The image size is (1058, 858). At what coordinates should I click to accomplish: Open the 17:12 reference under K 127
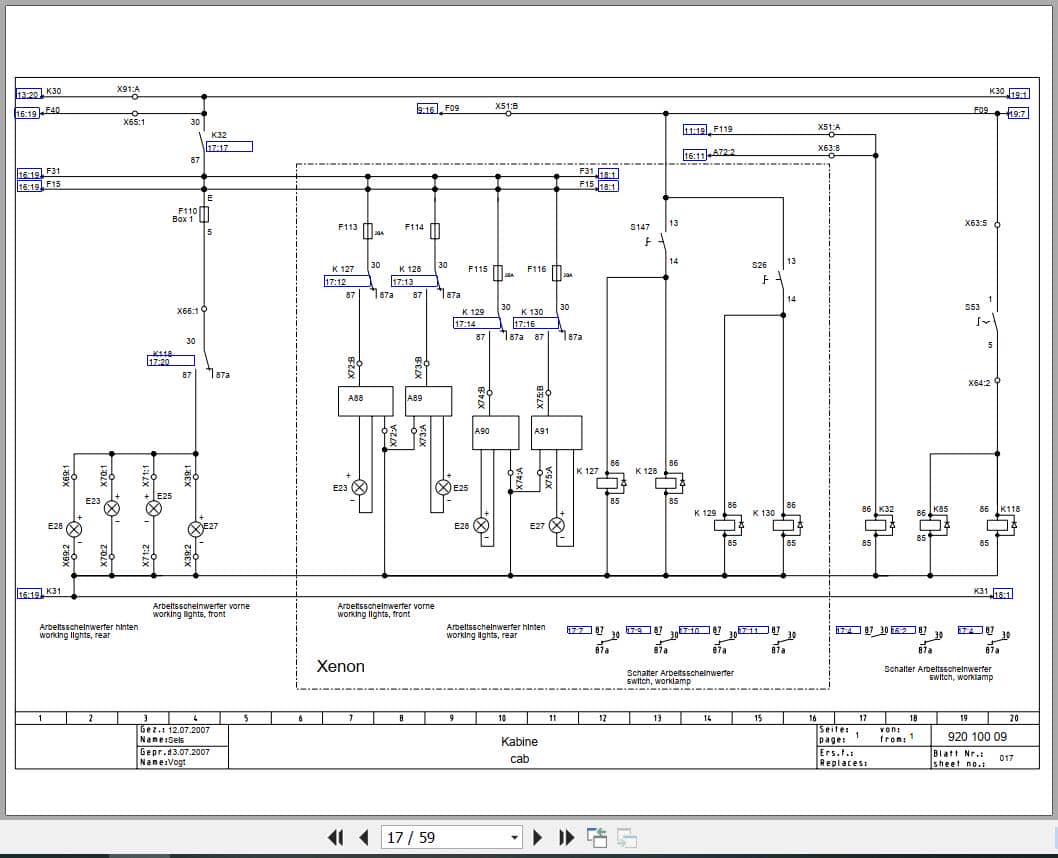point(347,282)
